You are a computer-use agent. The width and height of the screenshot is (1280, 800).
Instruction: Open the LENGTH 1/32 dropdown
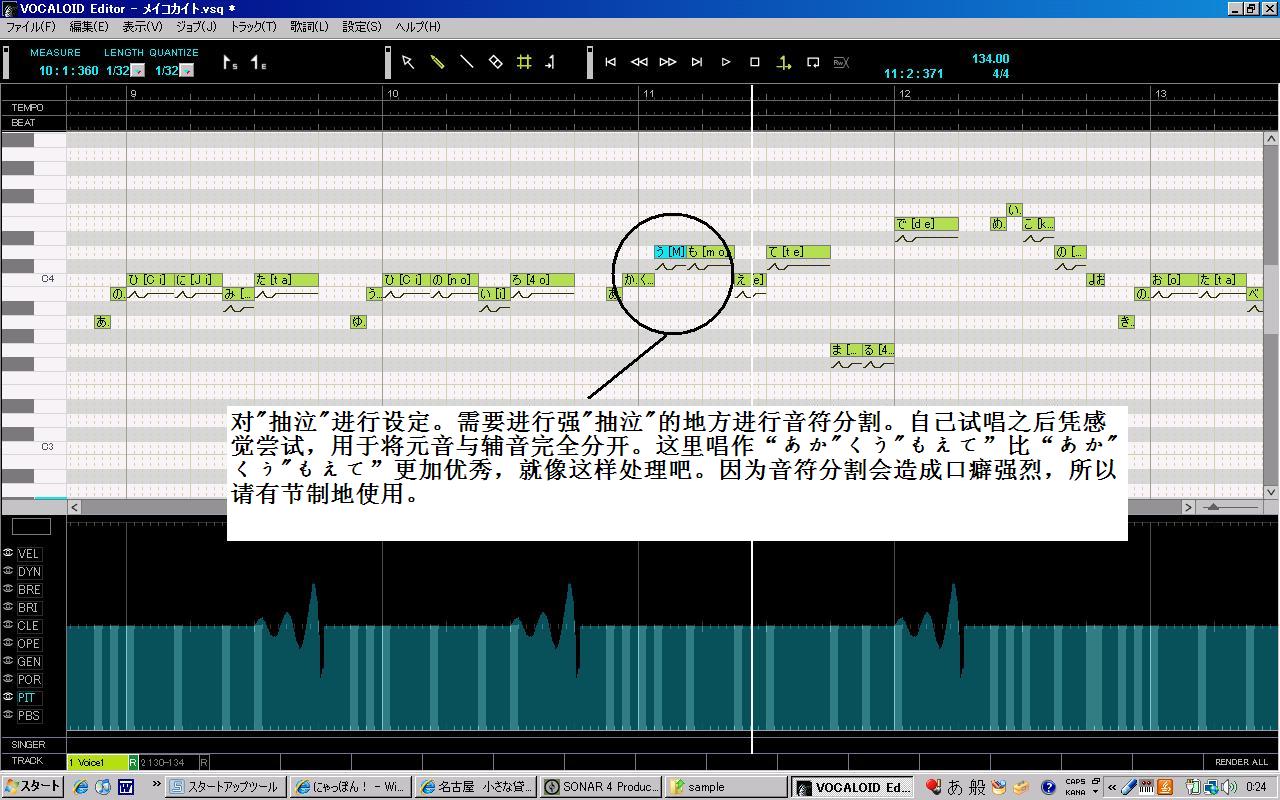point(138,71)
